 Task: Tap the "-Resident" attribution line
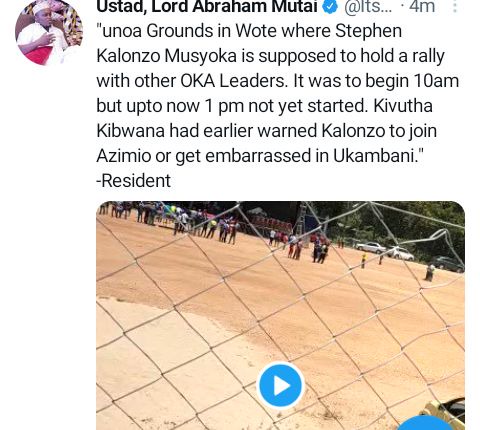point(133,181)
